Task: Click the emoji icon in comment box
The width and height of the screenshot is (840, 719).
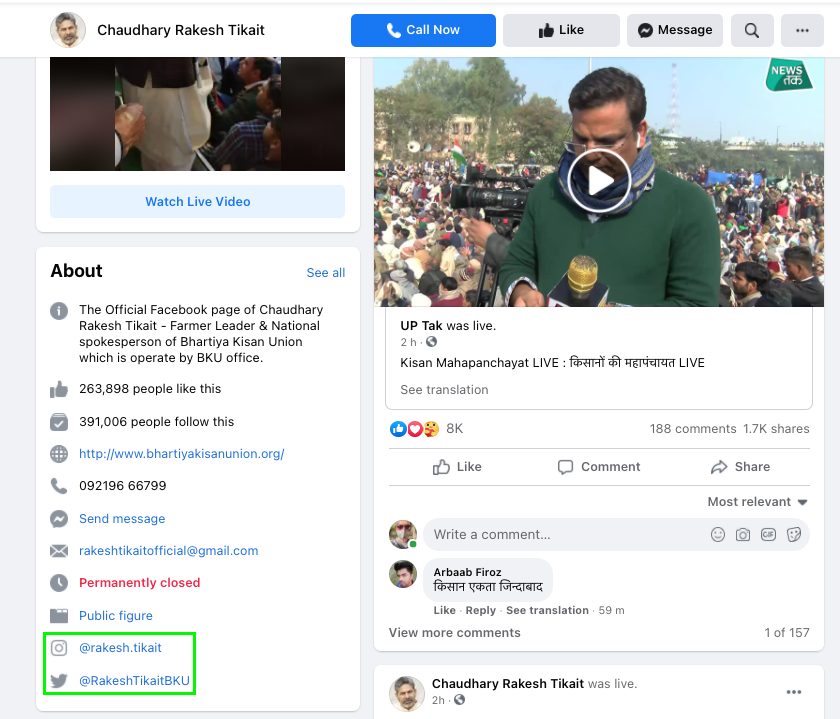Action: tap(718, 534)
